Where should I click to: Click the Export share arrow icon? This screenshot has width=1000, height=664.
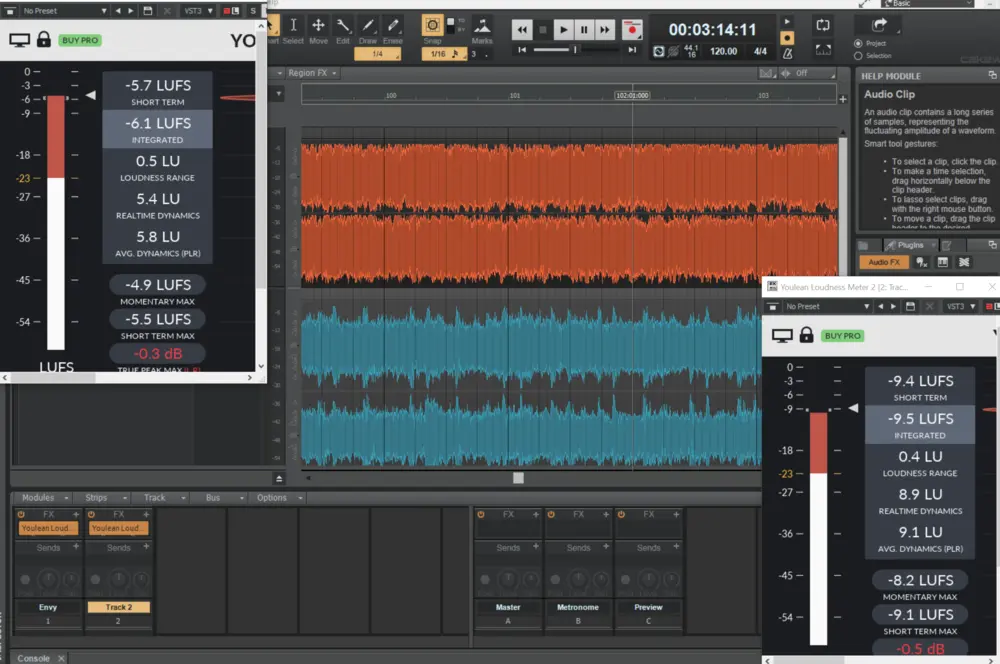pyautogui.click(x=879, y=25)
